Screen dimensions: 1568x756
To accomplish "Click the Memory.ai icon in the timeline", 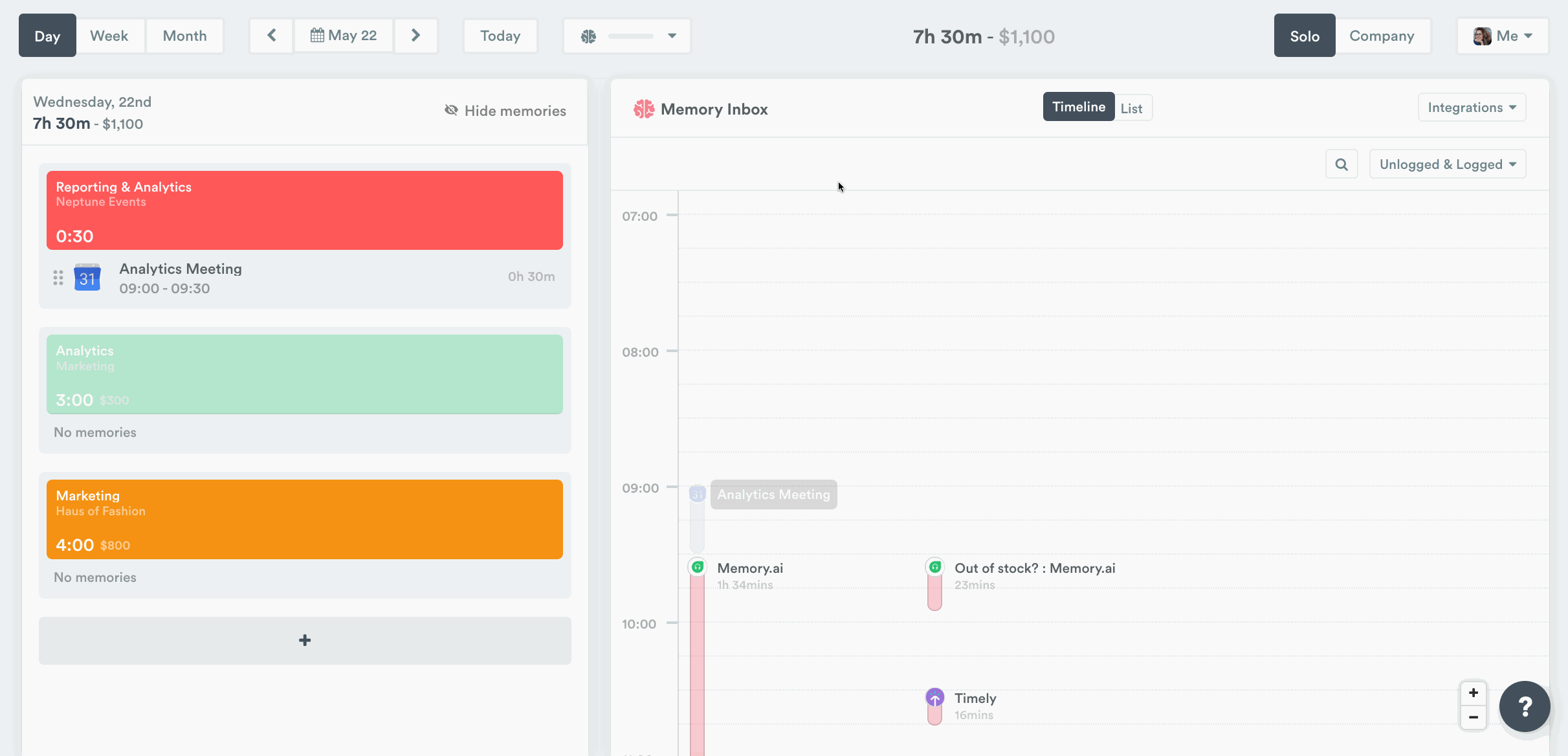I will coord(698,565).
